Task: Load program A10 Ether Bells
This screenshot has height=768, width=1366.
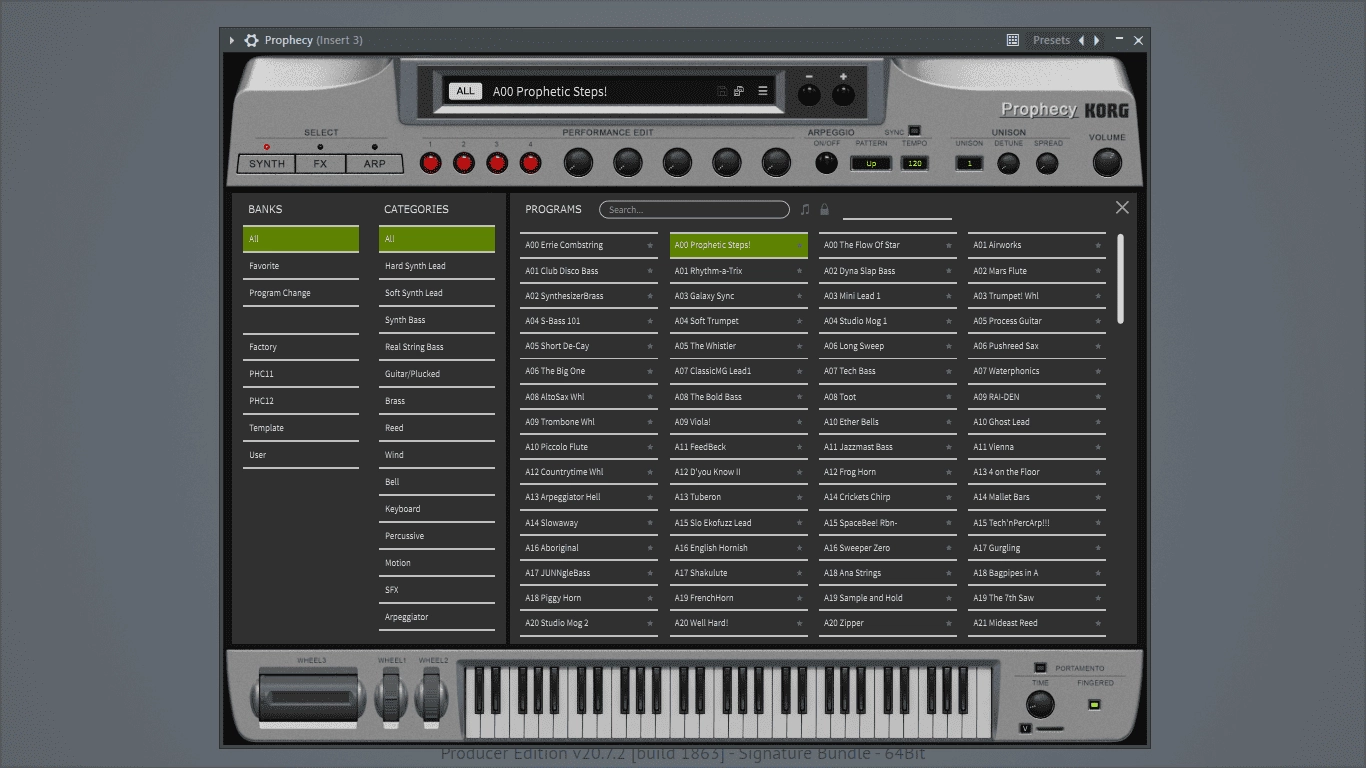Action: coord(888,422)
